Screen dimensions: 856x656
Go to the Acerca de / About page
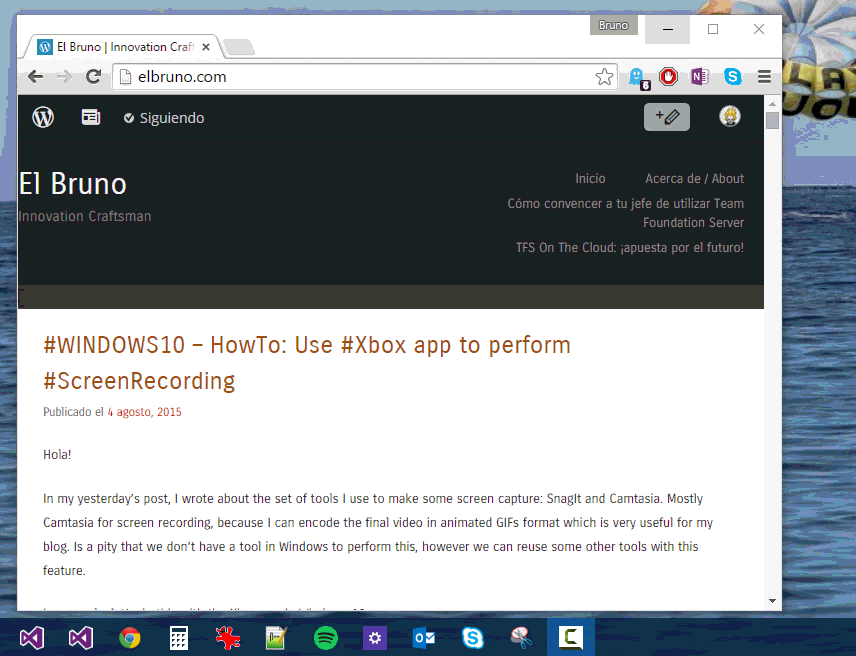pyautogui.click(x=694, y=178)
